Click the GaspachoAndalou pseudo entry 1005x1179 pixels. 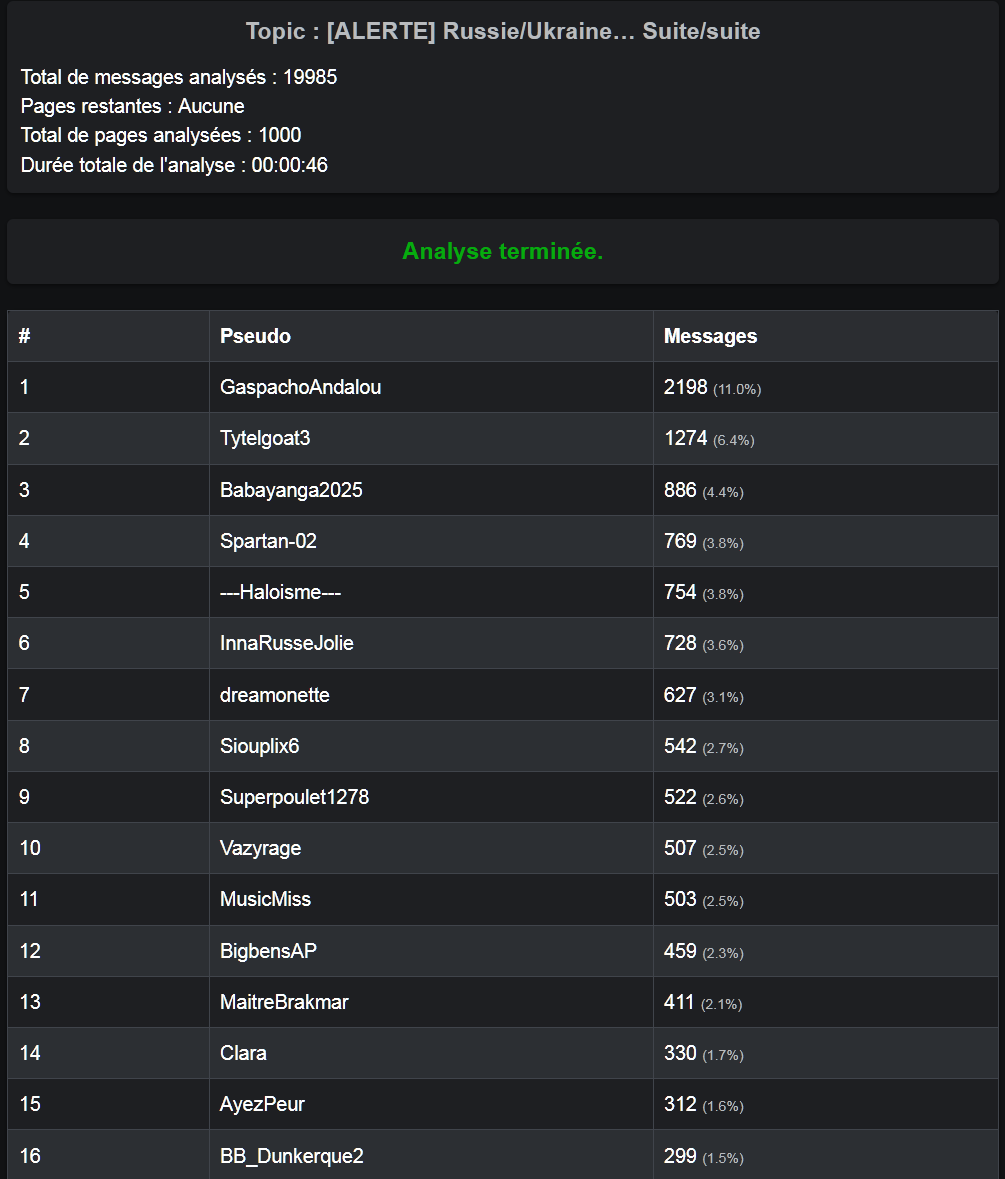pyautogui.click(x=300, y=387)
